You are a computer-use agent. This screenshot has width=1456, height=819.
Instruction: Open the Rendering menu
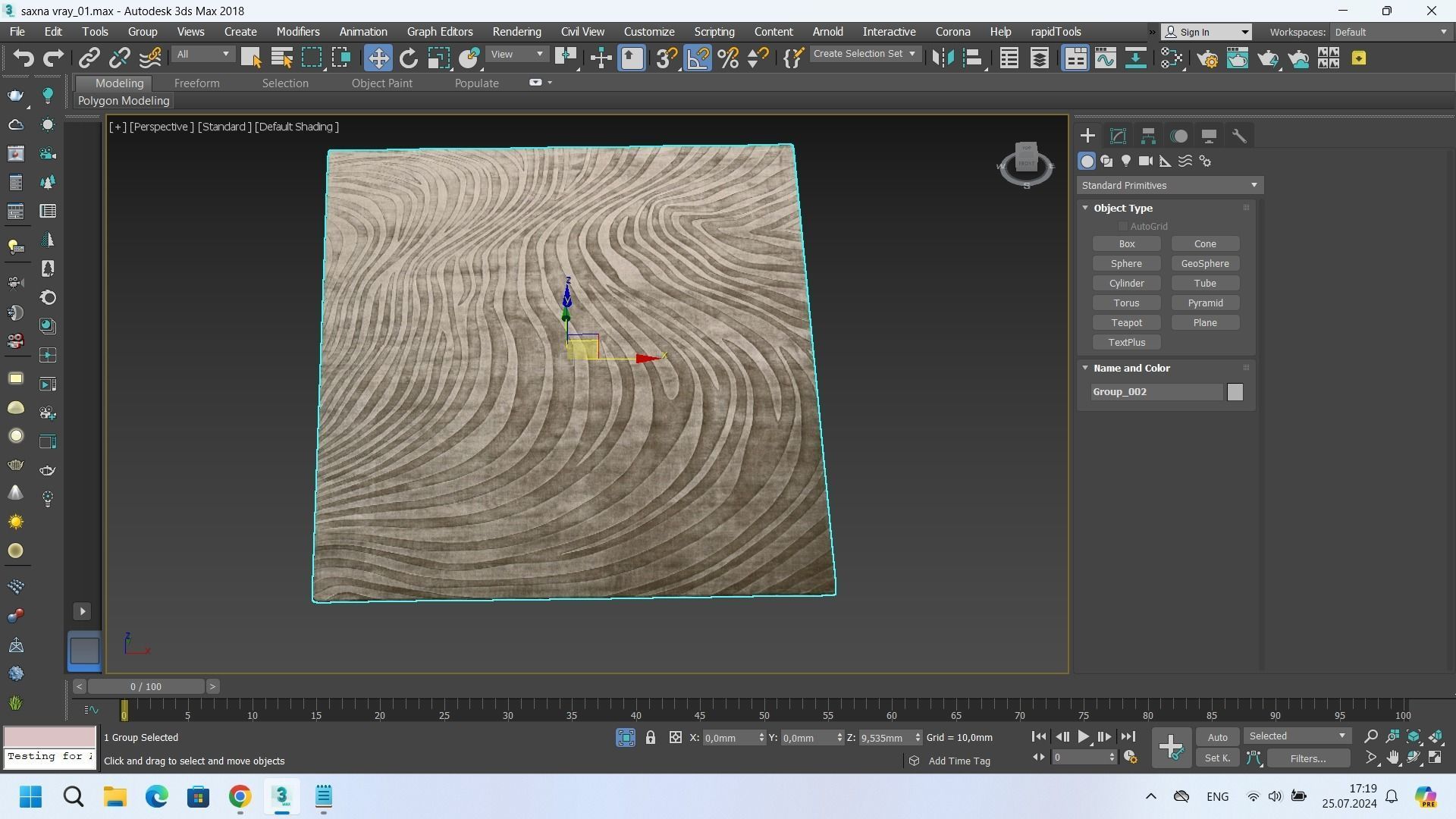(x=516, y=32)
